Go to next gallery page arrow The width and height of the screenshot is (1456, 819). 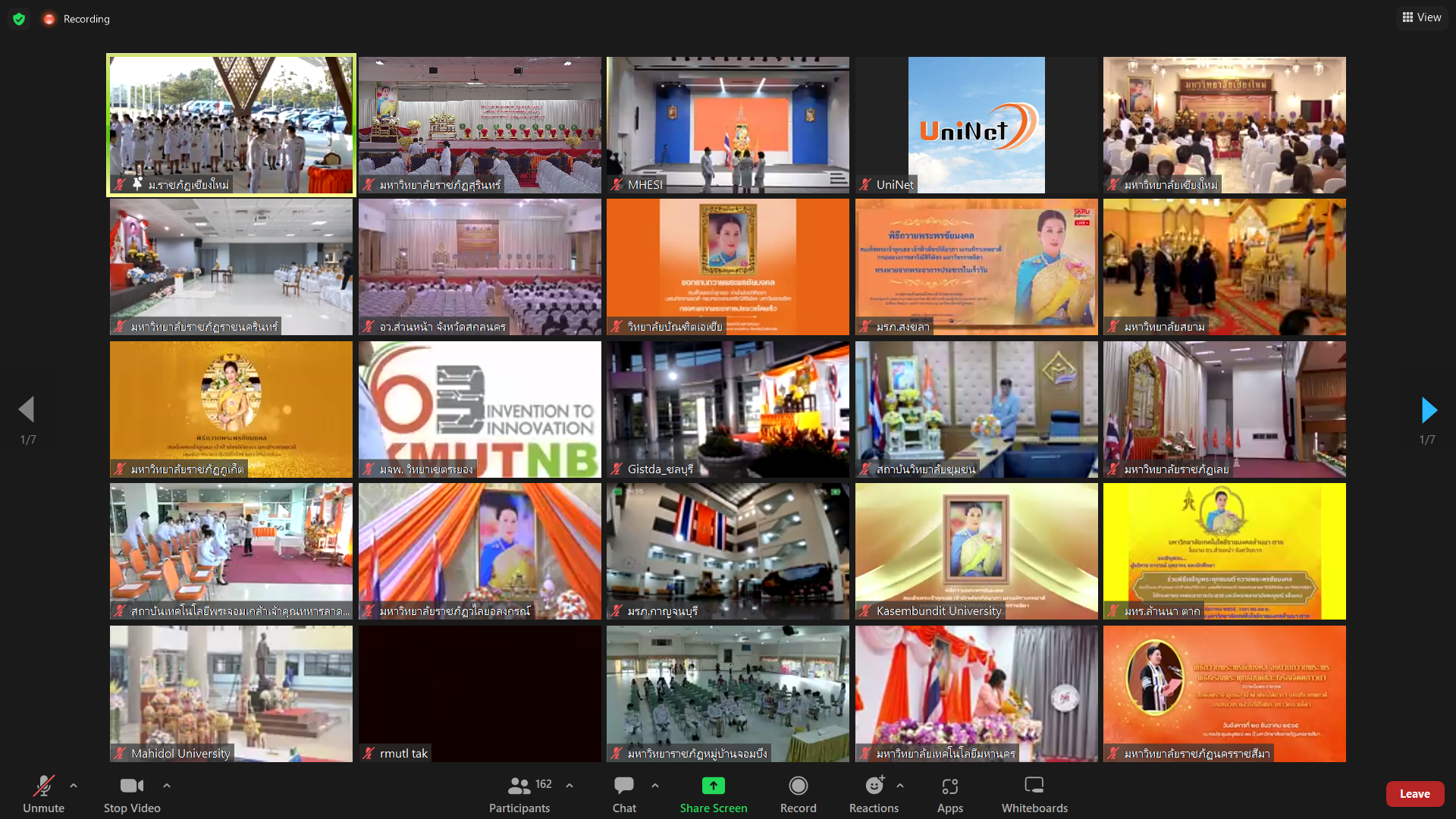(x=1429, y=410)
